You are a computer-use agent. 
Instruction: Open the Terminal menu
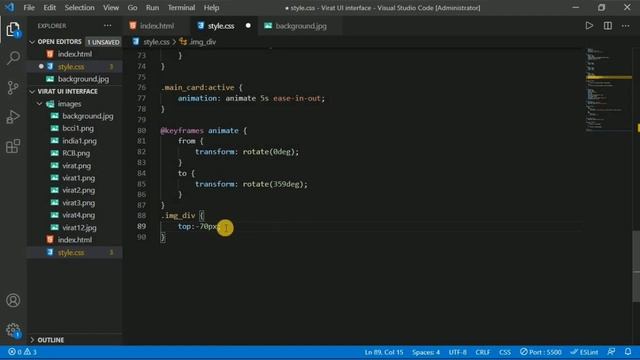point(181,7)
